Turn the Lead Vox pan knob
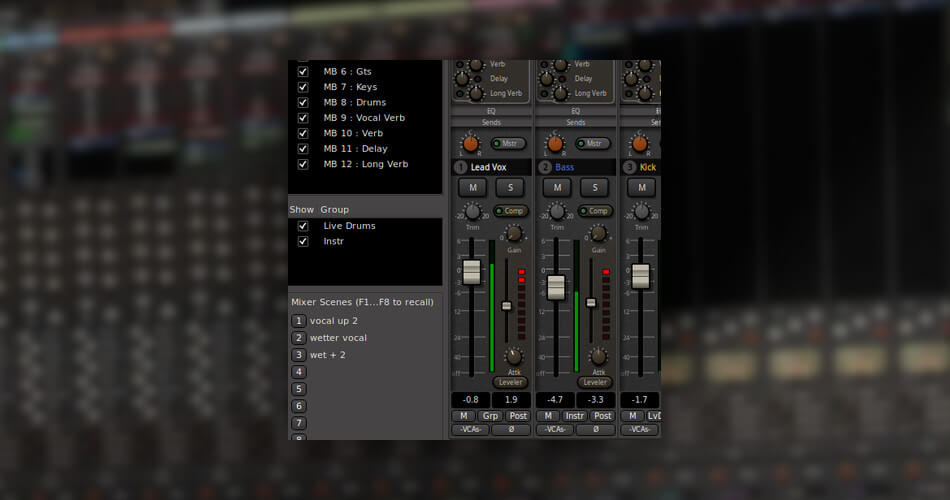This screenshot has width=950, height=500. coord(470,144)
